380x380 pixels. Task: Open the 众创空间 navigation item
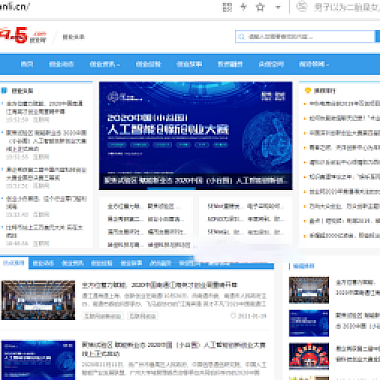coord(271,64)
